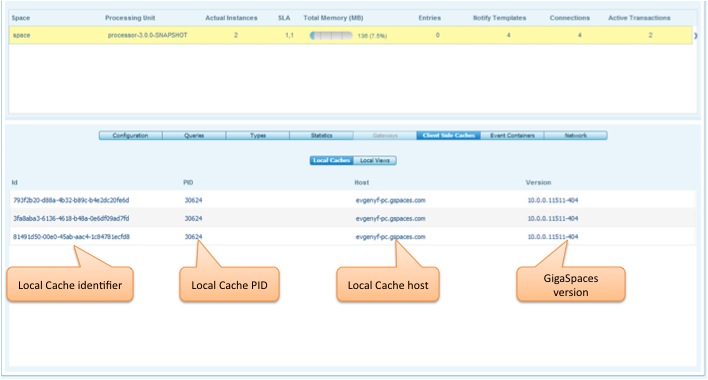708x380 pixels.
Task: Sort by the PID column header
Action: (188, 182)
